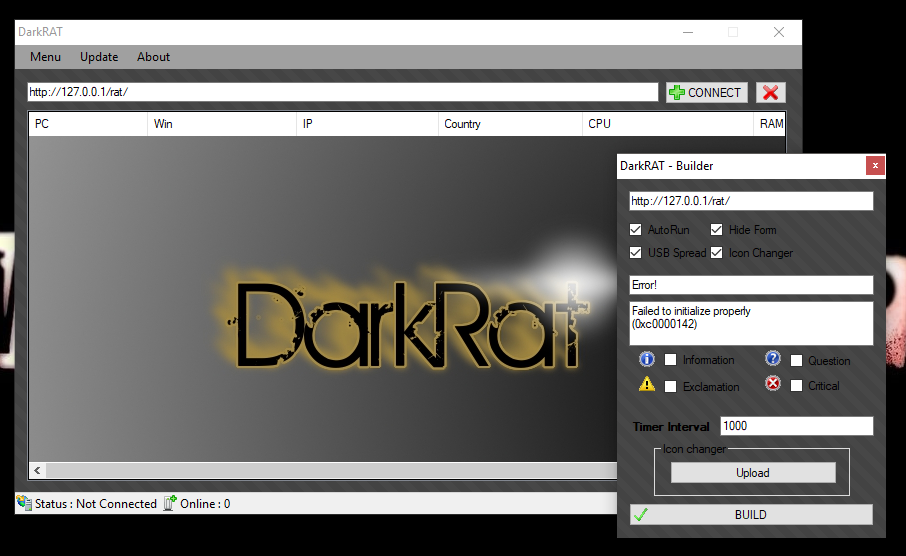
Task: Open the Update menu
Action: (99, 57)
